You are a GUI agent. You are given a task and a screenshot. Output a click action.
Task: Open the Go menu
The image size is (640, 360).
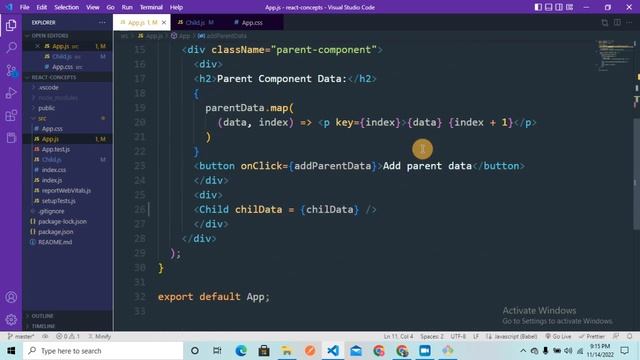pos(110,7)
